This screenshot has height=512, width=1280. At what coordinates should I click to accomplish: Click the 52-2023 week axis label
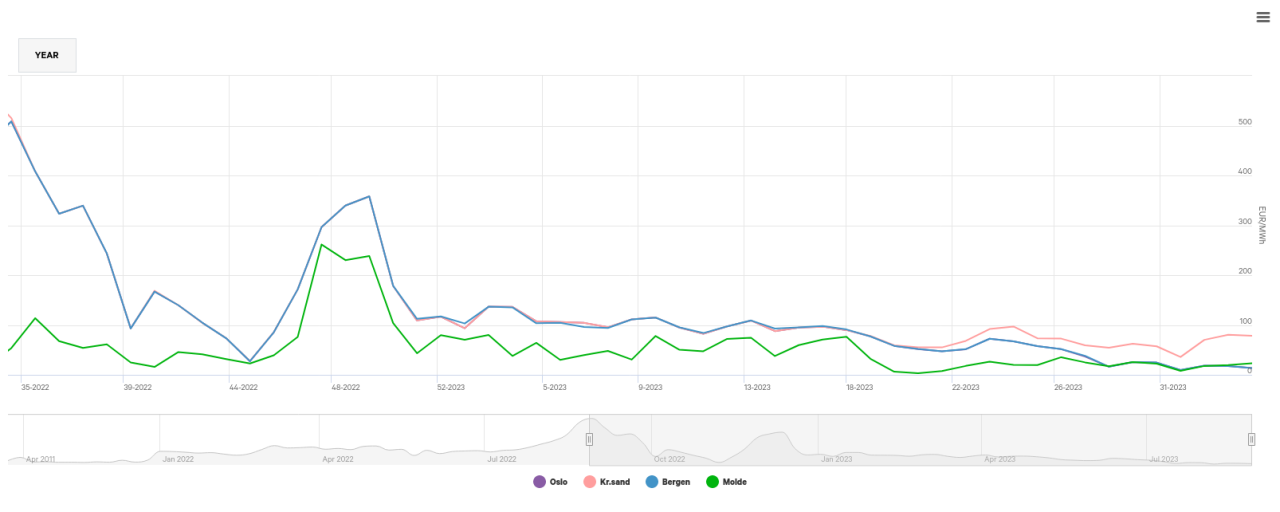pyautogui.click(x=450, y=387)
